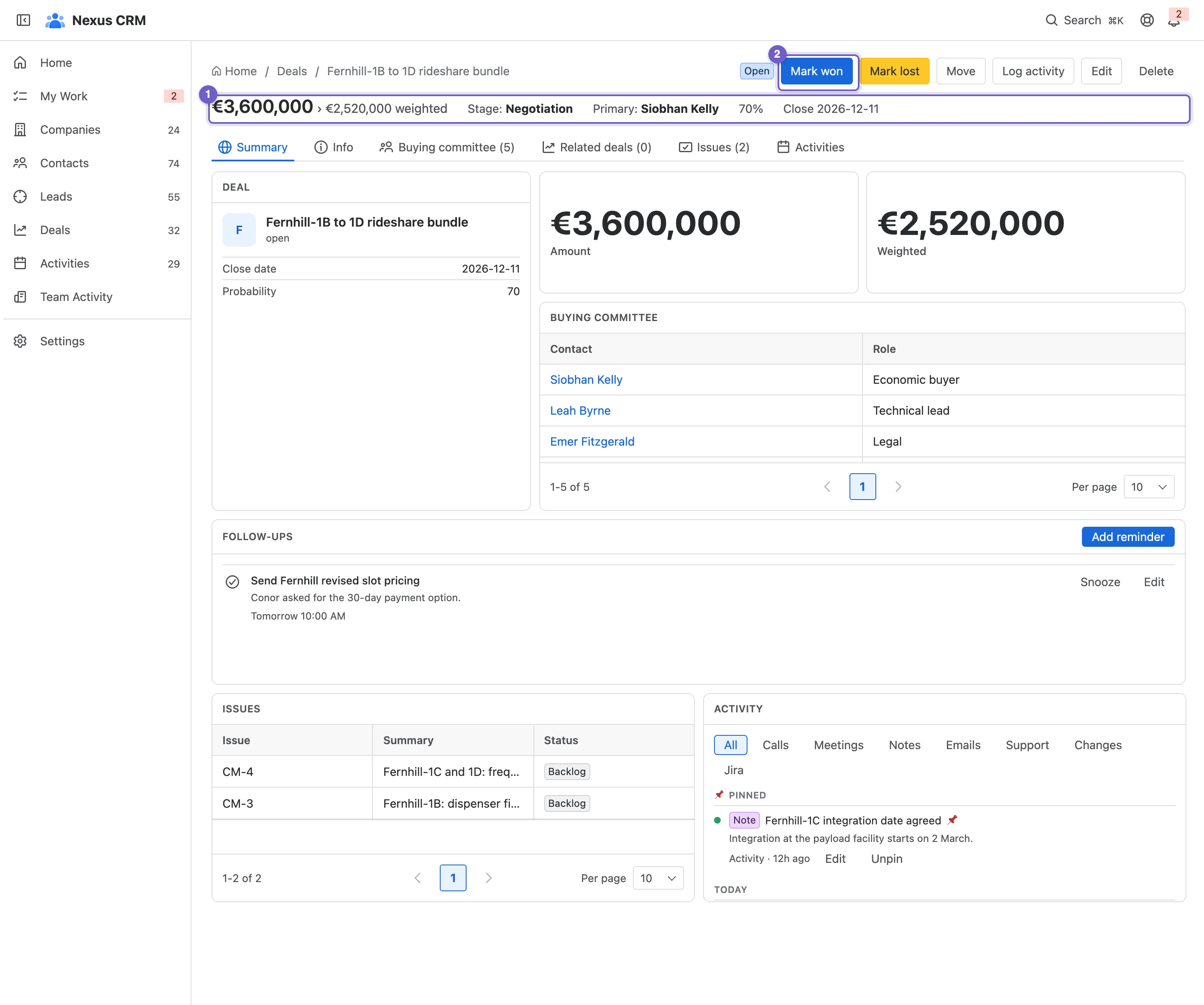Open Companies in the sidebar
1204x1005 pixels.
point(96,130)
